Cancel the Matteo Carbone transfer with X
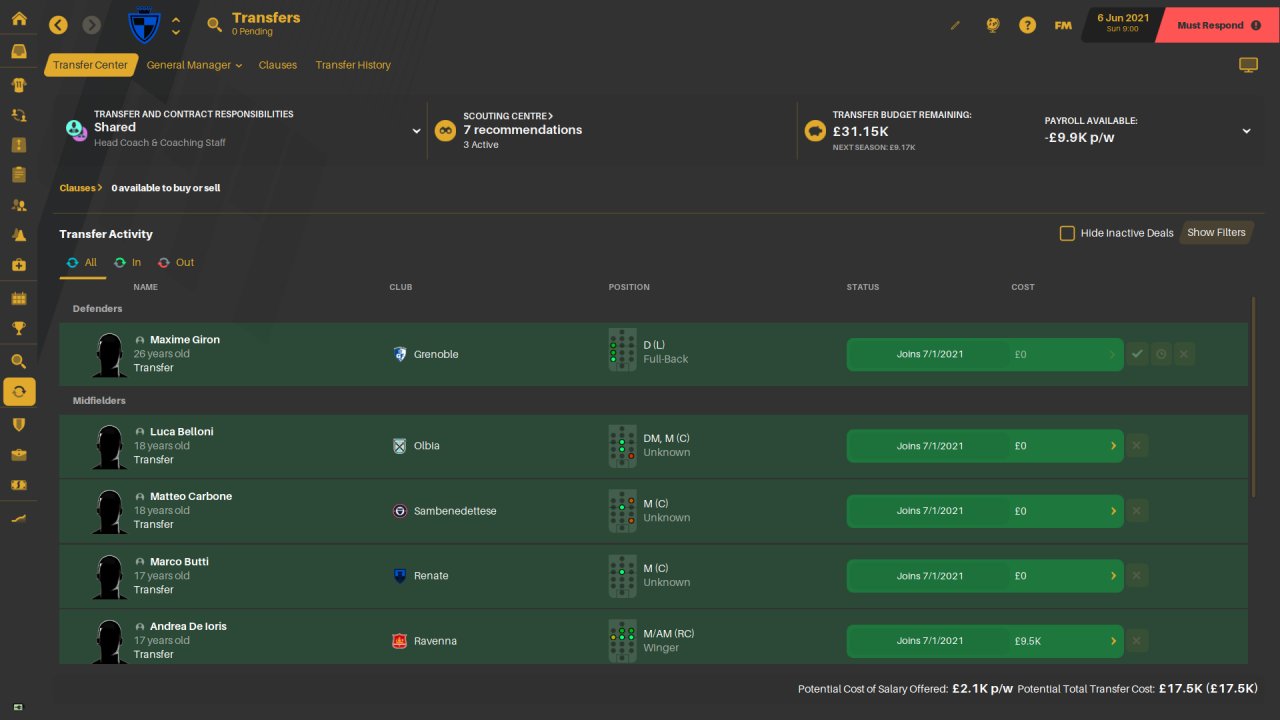Viewport: 1280px width, 720px height. point(1137,511)
